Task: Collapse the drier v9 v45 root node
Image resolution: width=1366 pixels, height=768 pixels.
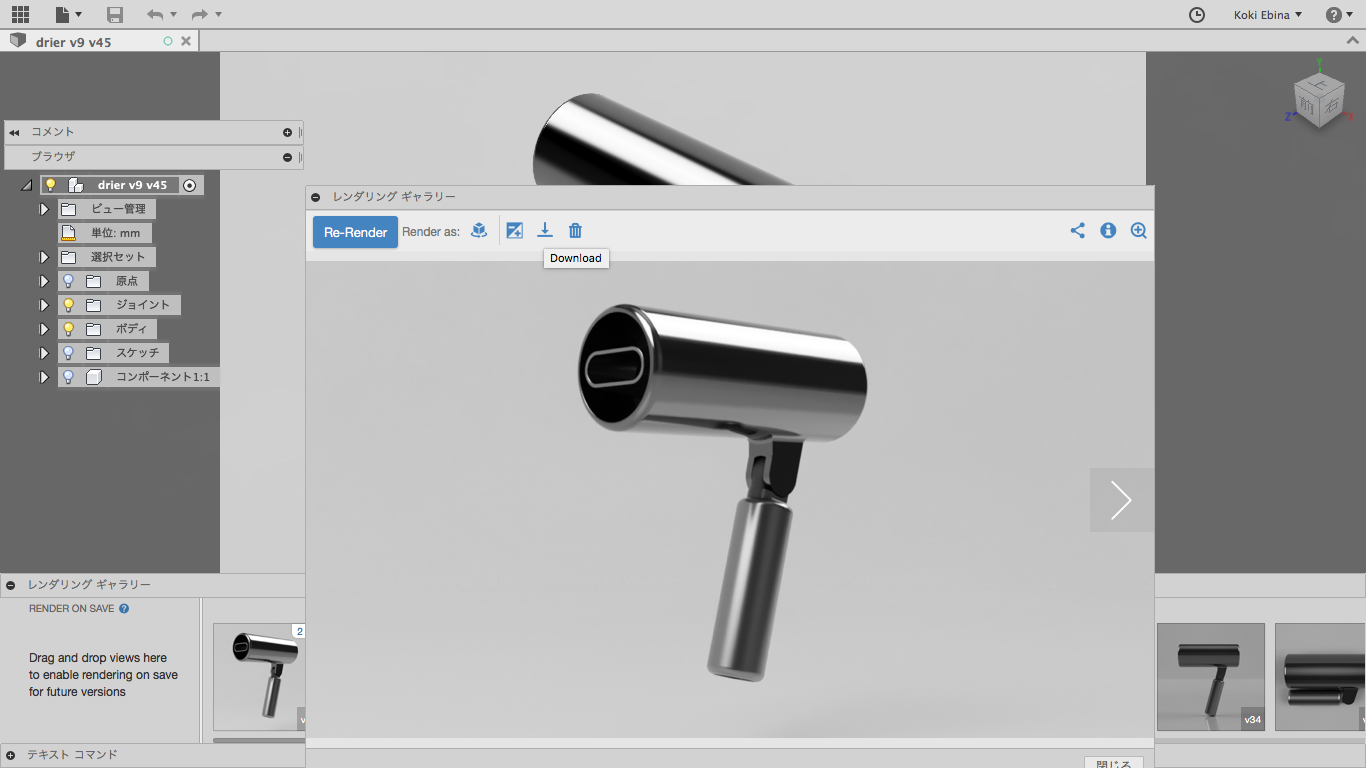Action: (27, 185)
